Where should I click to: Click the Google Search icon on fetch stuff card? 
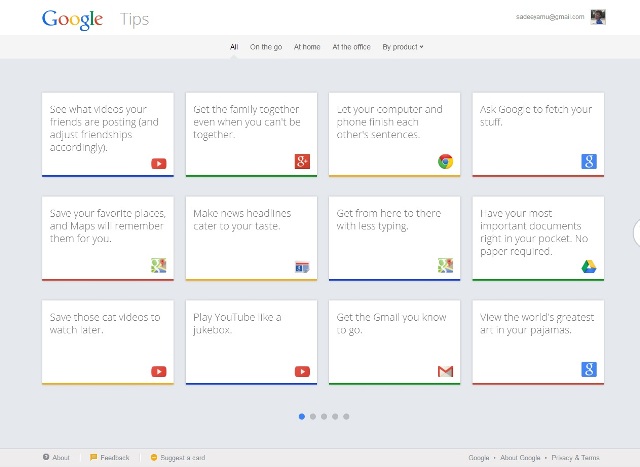[588, 162]
